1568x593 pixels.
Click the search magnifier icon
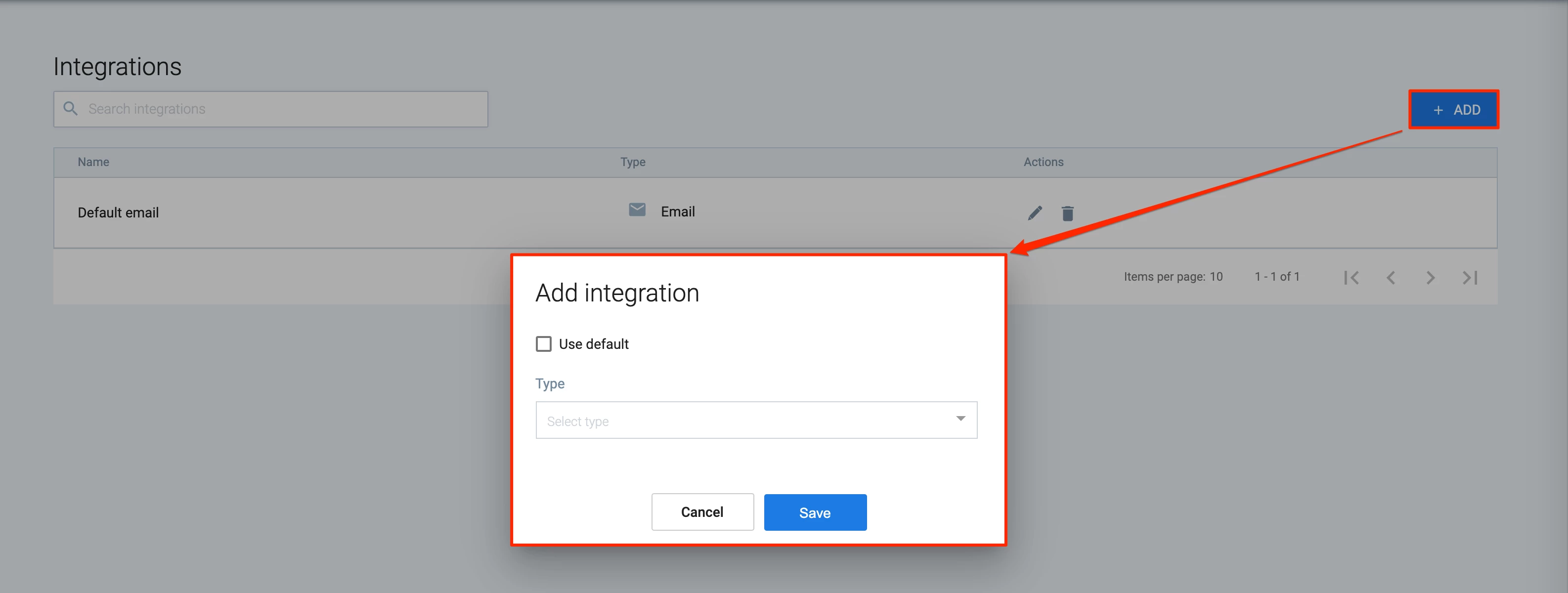click(71, 109)
